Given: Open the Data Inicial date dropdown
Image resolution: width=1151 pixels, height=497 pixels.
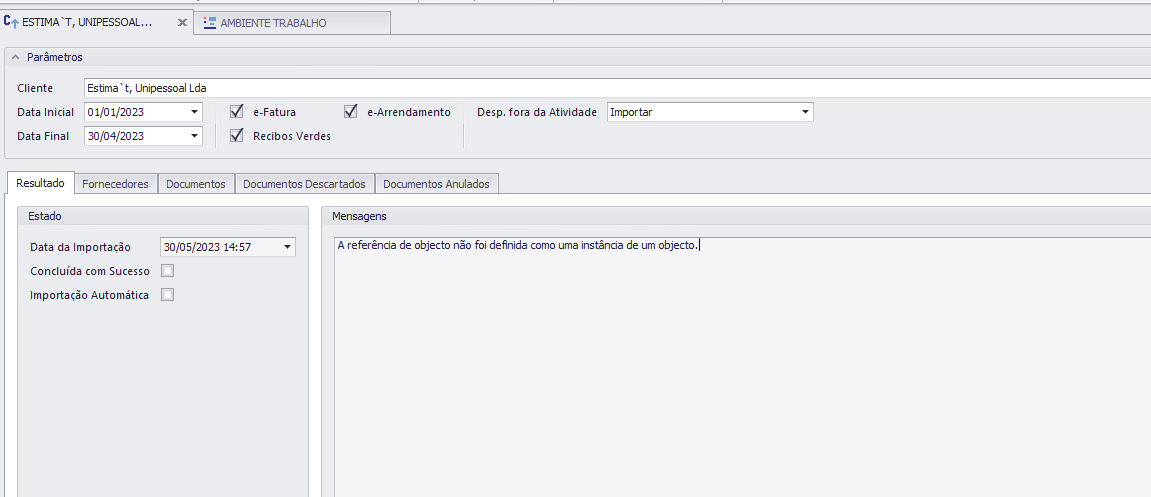Looking at the screenshot, I should point(194,112).
